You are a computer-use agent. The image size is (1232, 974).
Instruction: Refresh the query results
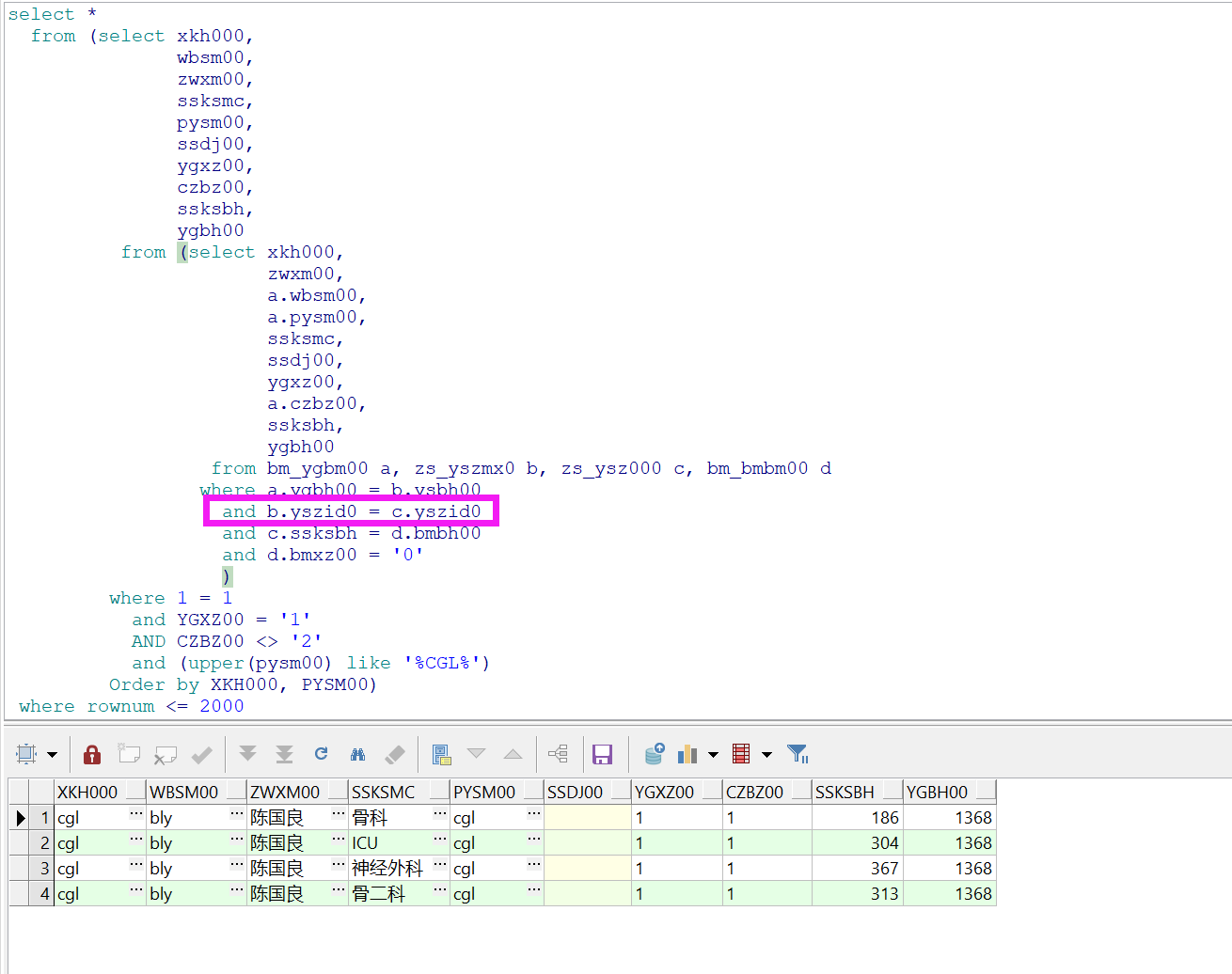coord(321,754)
